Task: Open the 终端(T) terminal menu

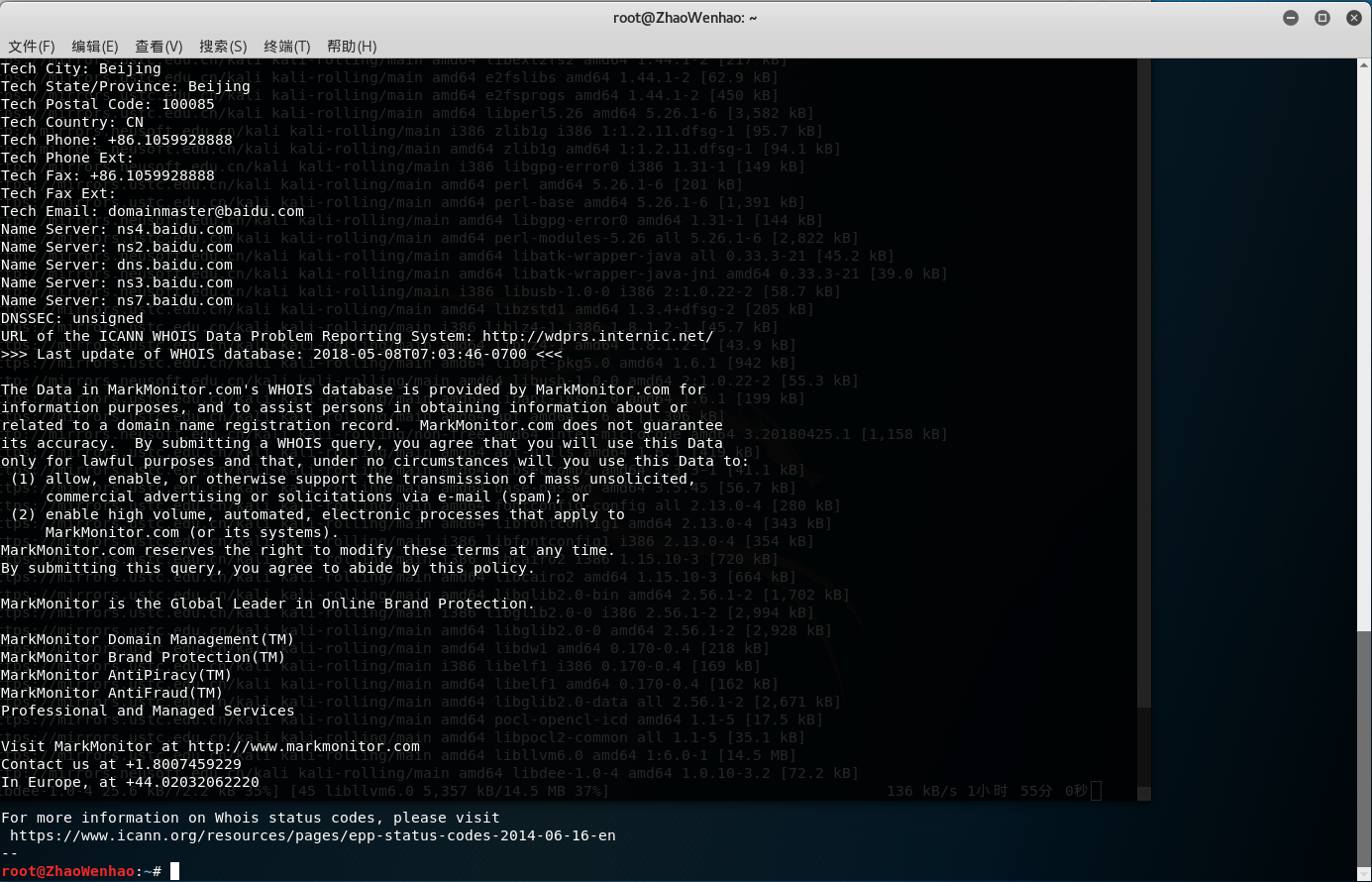Action: pyautogui.click(x=287, y=47)
